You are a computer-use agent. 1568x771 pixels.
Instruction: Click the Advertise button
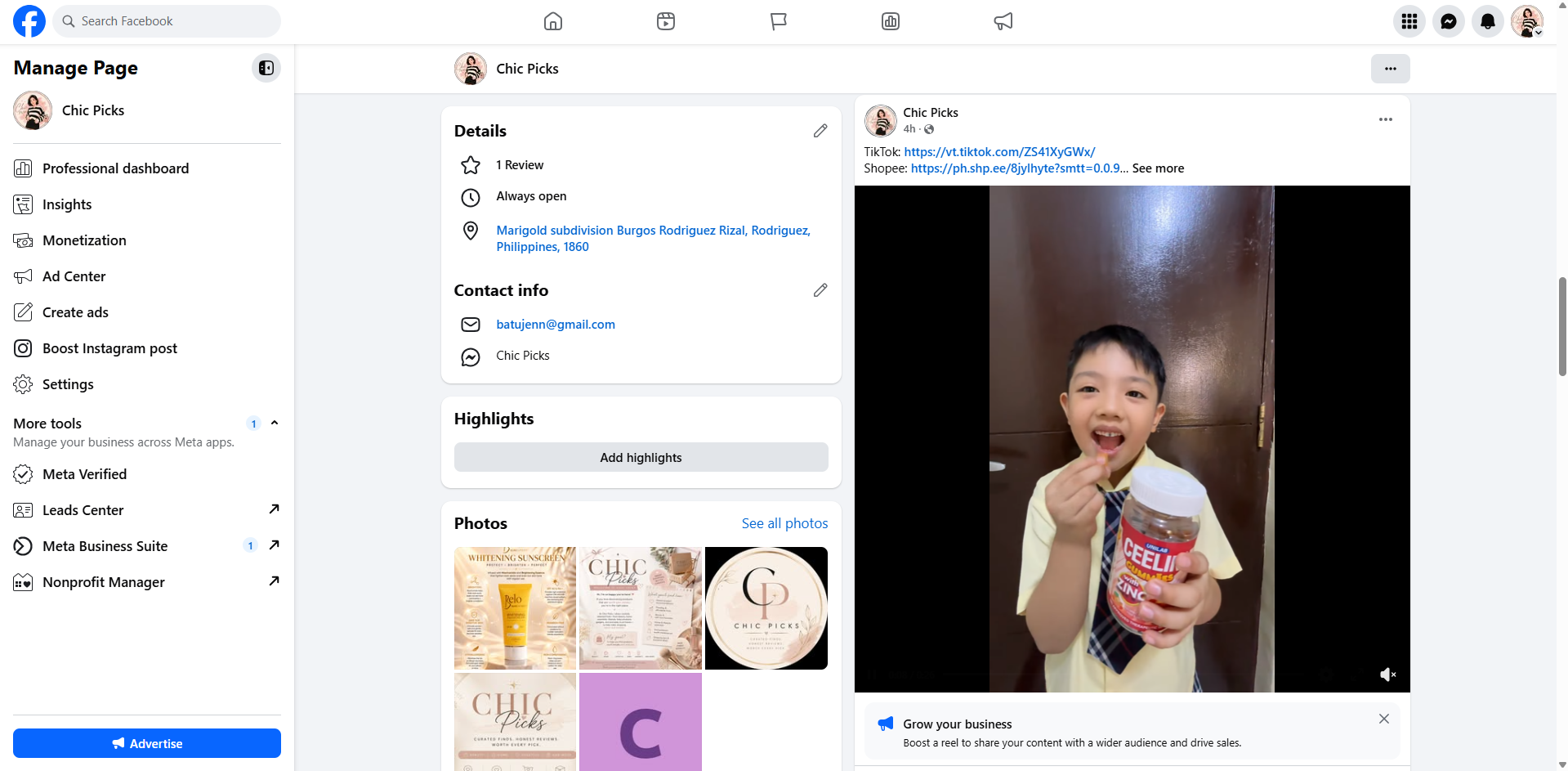click(147, 743)
